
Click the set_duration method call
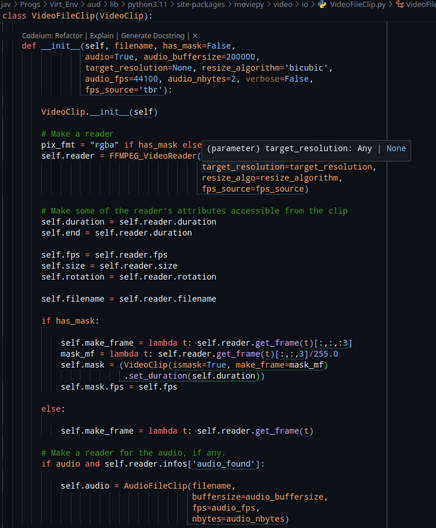(158, 376)
